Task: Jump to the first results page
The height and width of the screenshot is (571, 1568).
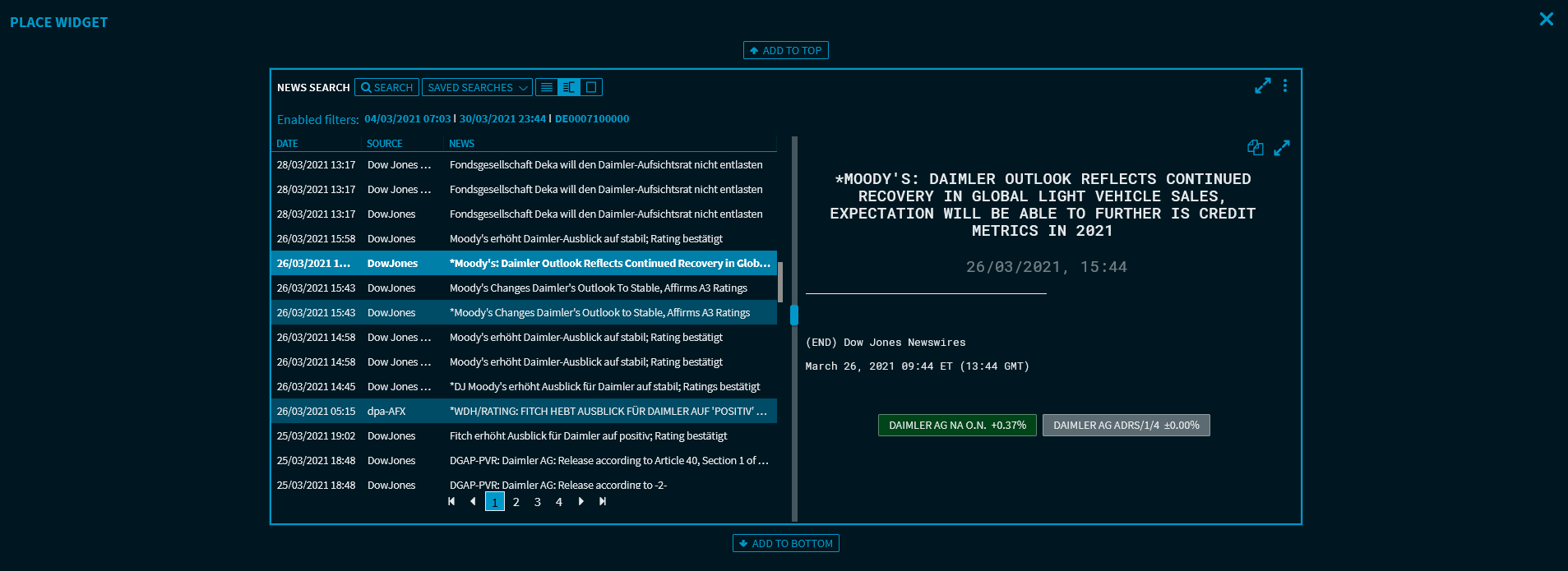Action: (x=451, y=501)
